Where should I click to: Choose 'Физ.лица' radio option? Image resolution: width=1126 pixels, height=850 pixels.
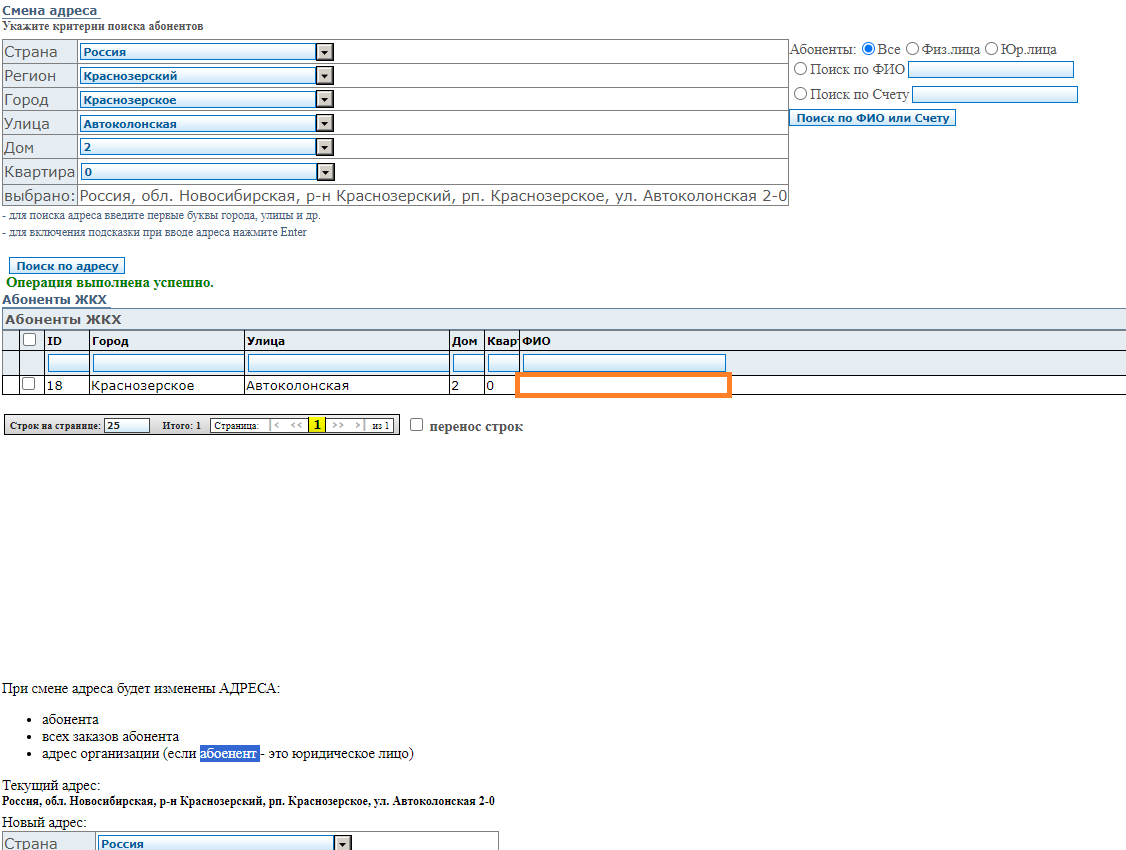pos(912,49)
